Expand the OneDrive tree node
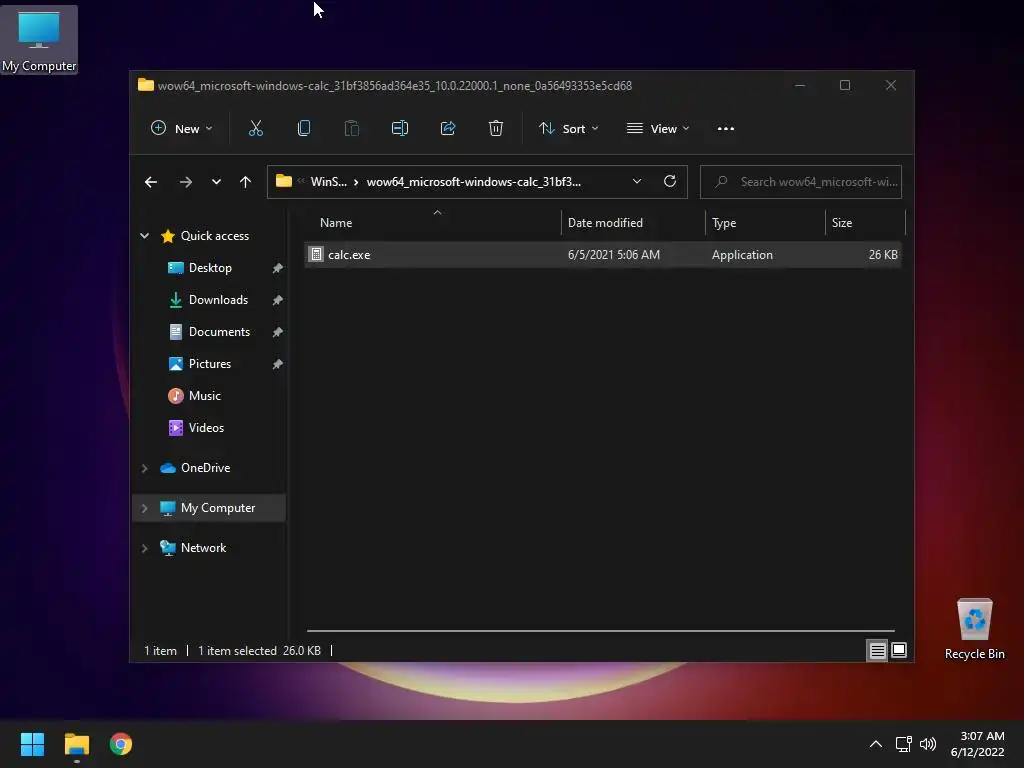The image size is (1024, 768). click(x=144, y=468)
